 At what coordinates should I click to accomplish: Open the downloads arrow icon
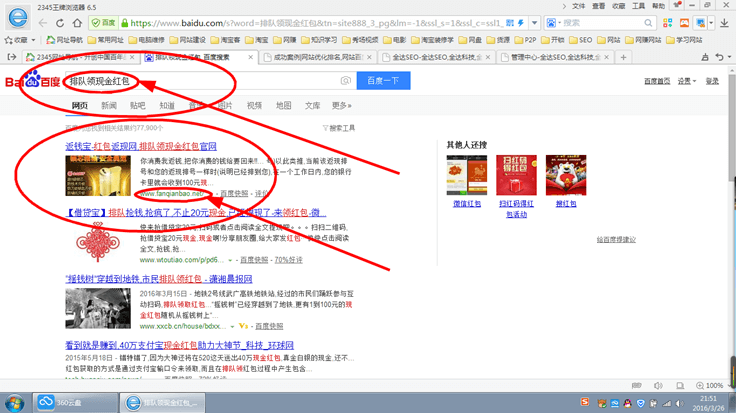click(x=725, y=23)
